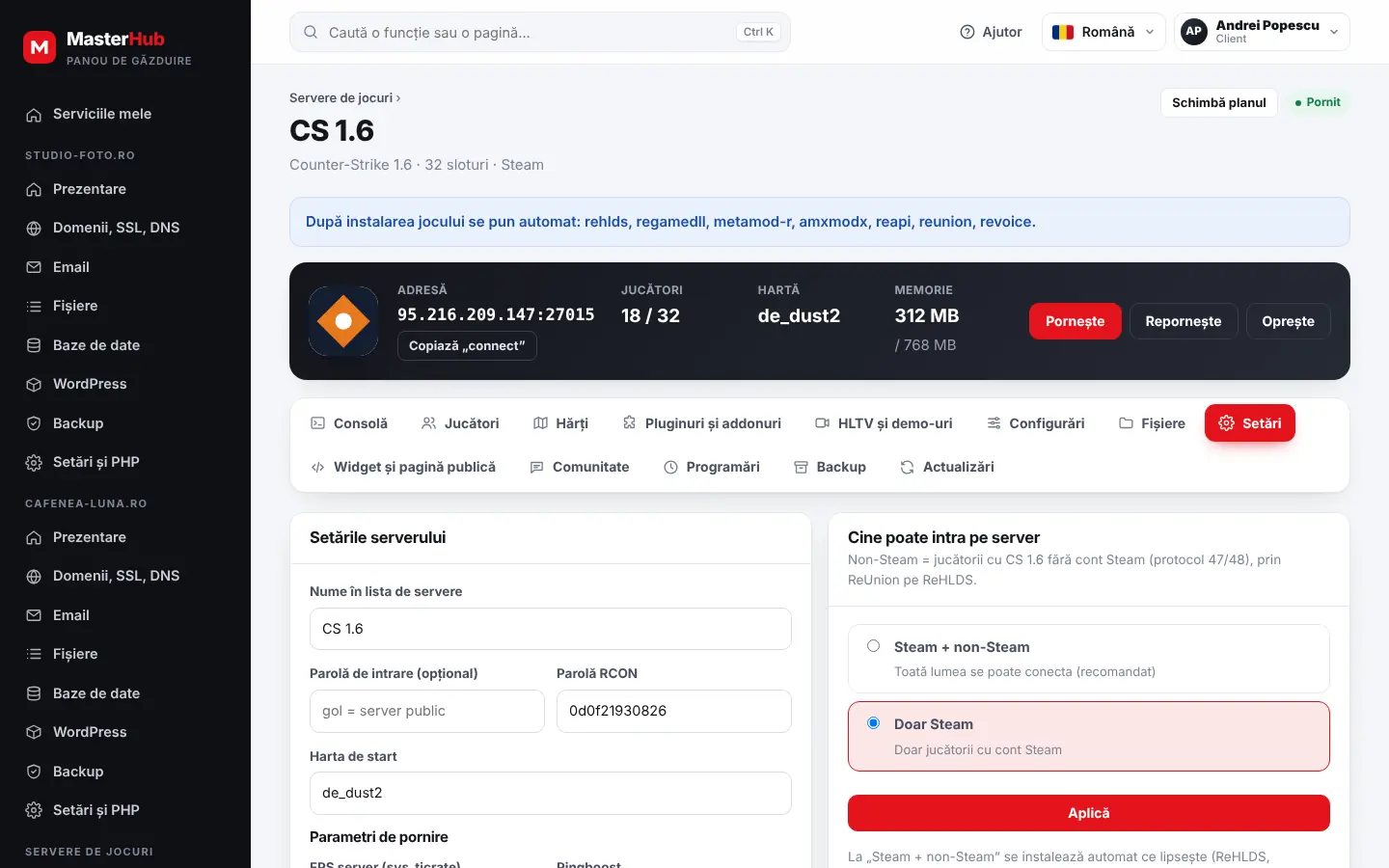The height and width of the screenshot is (868, 1389).
Task: Select the Doar Steam radio option
Action: (874, 723)
